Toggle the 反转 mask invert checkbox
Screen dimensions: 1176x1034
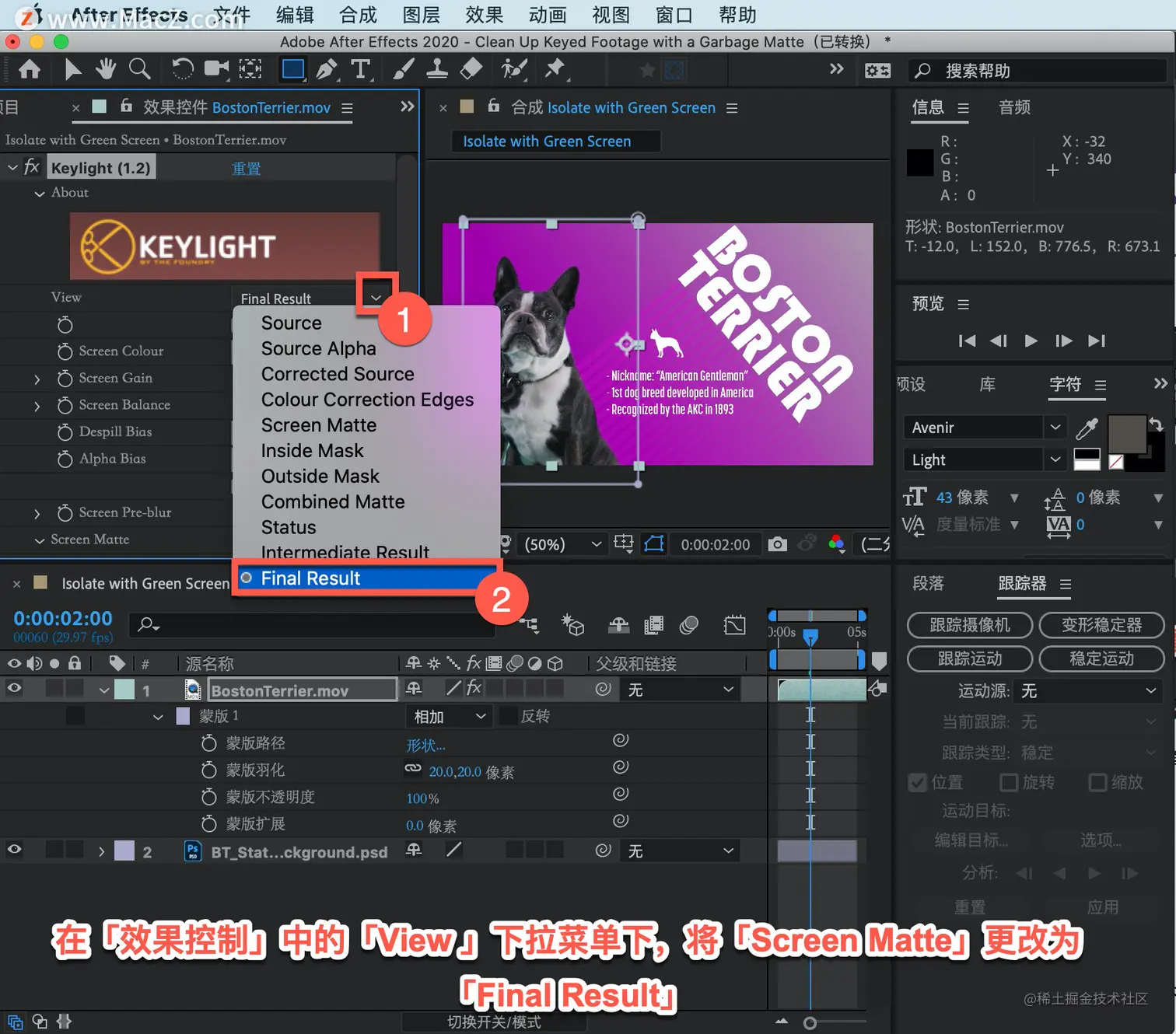click(509, 716)
